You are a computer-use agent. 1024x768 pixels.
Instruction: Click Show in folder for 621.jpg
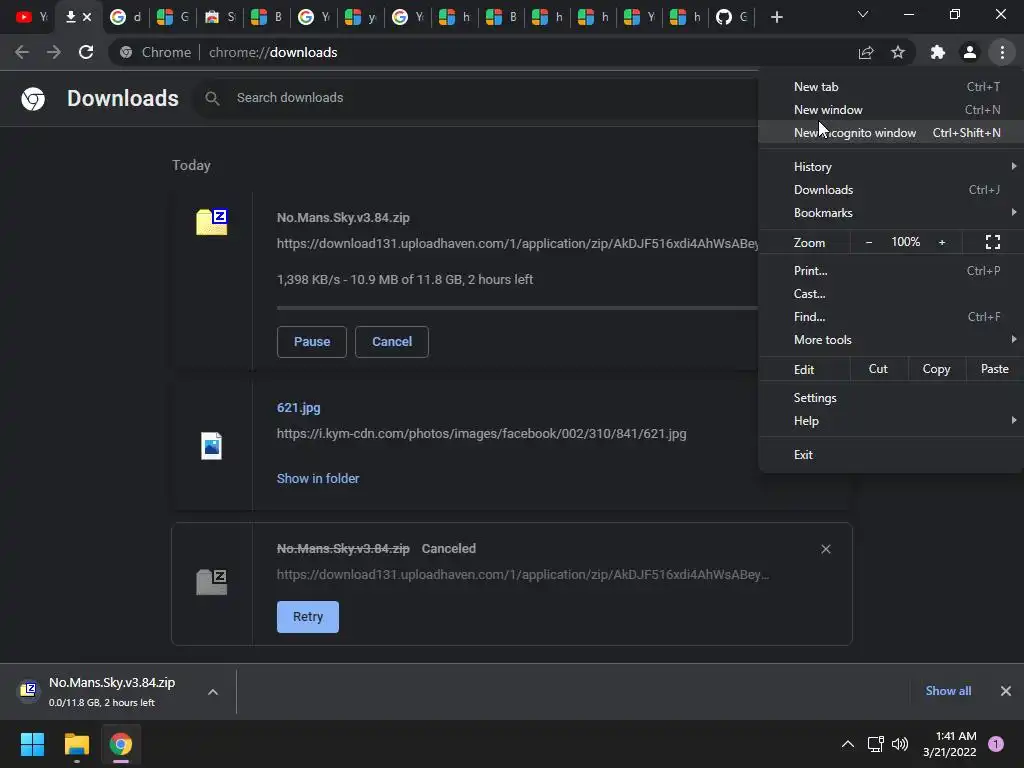coord(318,479)
